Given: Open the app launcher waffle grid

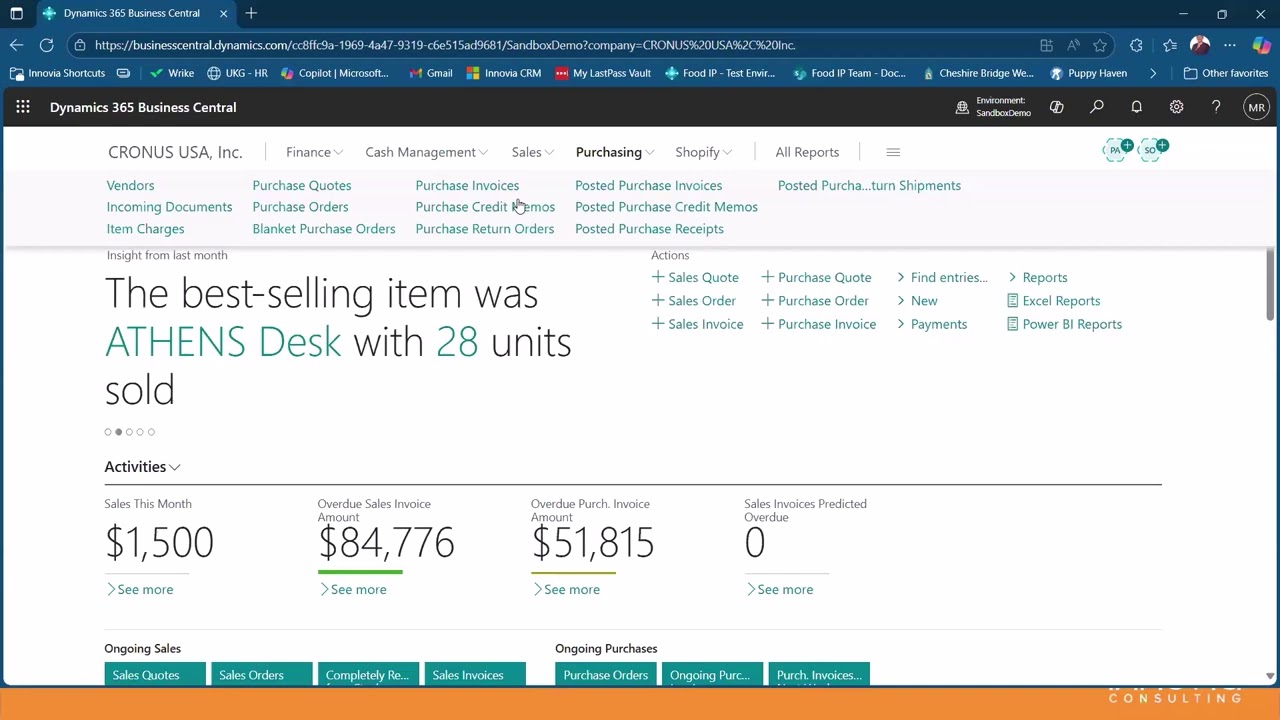Looking at the screenshot, I should 23,107.
